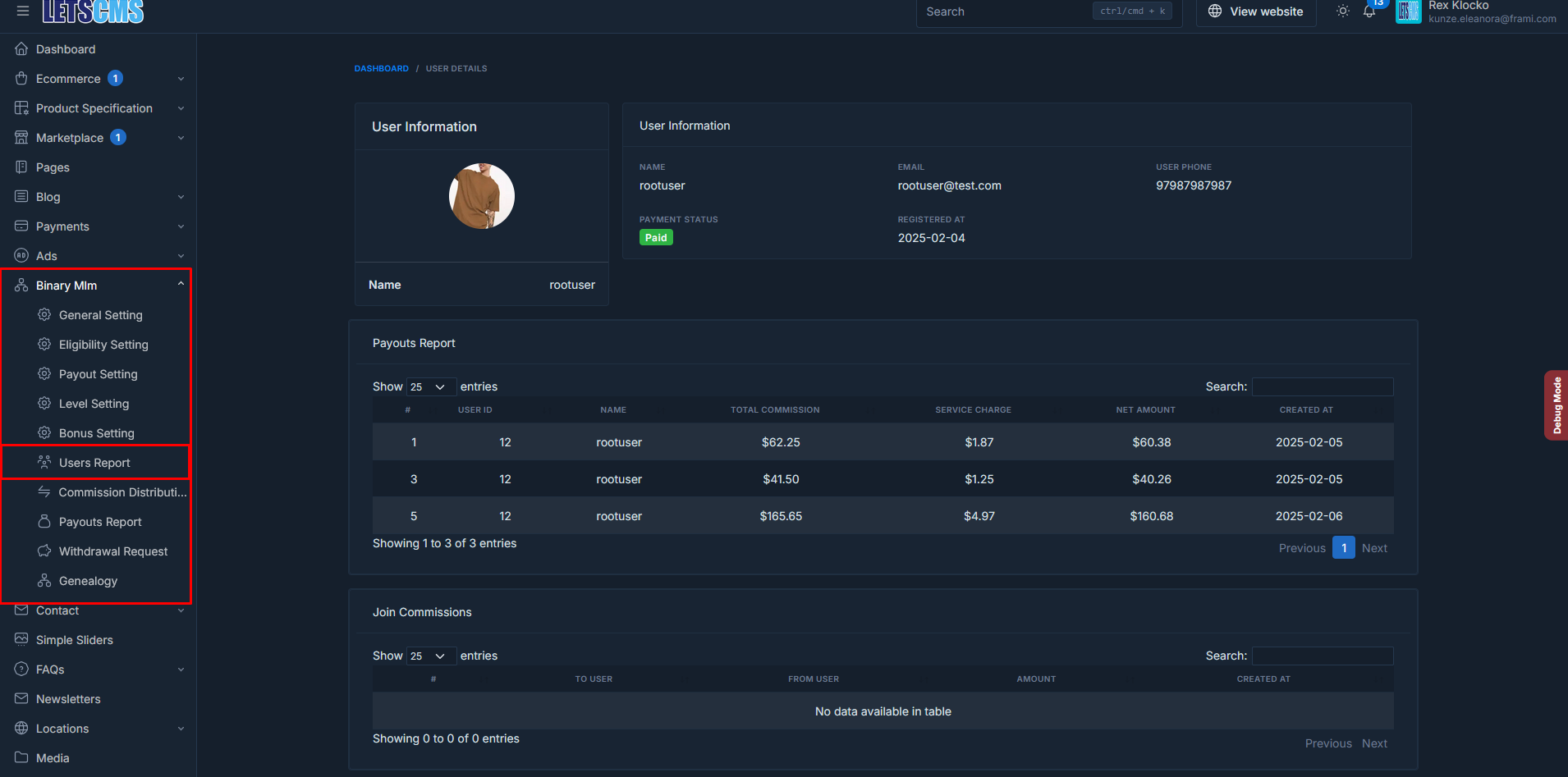Collapse the sidebar using the hamburger icon
The width and height of the screenshot is (1568, 777).
click(22, 11)
